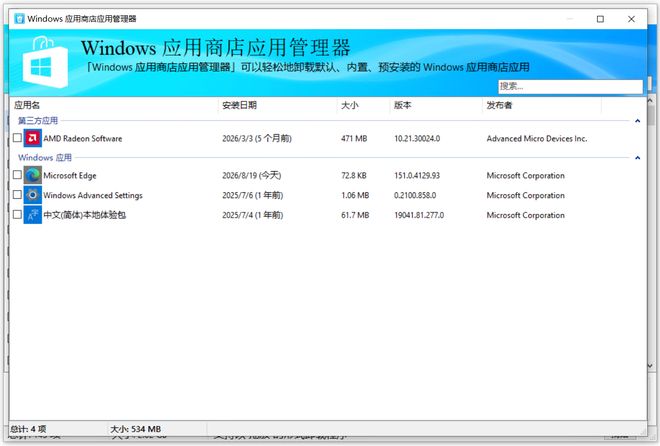This screenshot has height=446, width=660.
Task: Click the 总计: 4 项 status bar text
Action: point(28,429)
